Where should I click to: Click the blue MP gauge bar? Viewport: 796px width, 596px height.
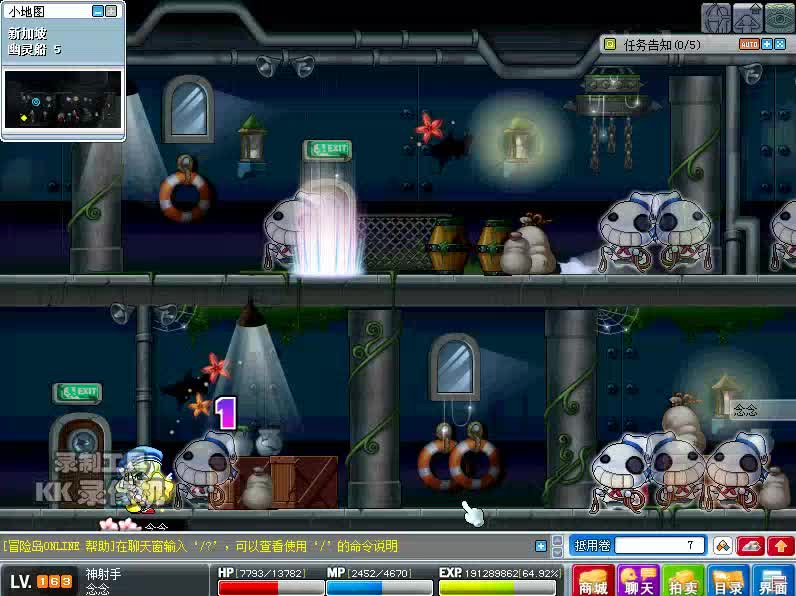(379, 588)
